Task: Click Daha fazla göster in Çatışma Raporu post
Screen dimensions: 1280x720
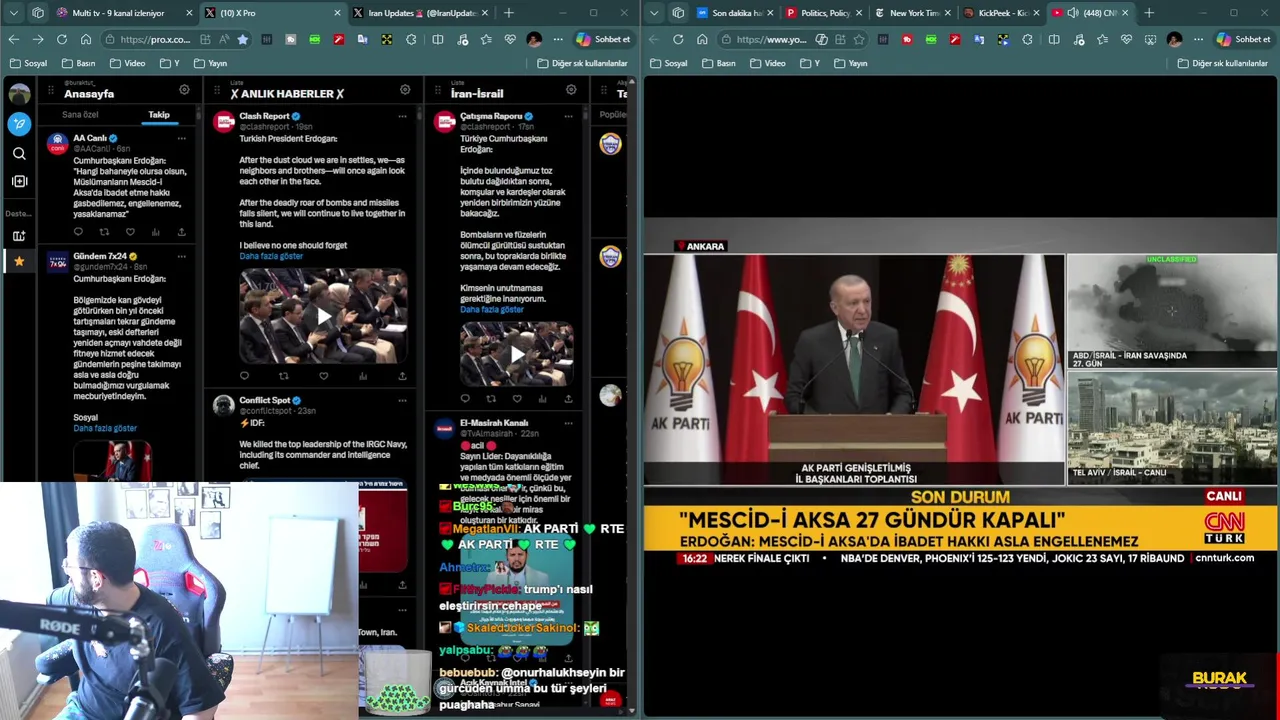Action: coord(492,309)
